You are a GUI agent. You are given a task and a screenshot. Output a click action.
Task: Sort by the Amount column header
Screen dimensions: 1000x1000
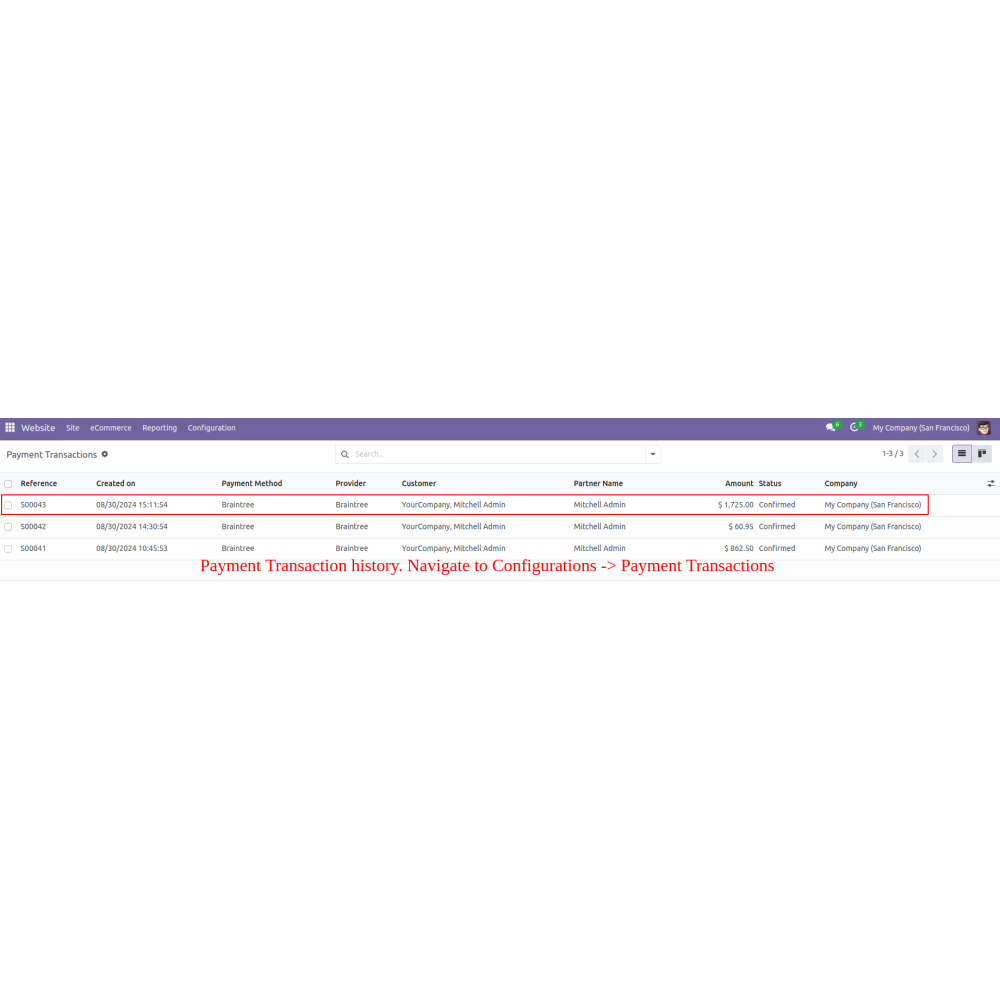[x=739, y=484]
